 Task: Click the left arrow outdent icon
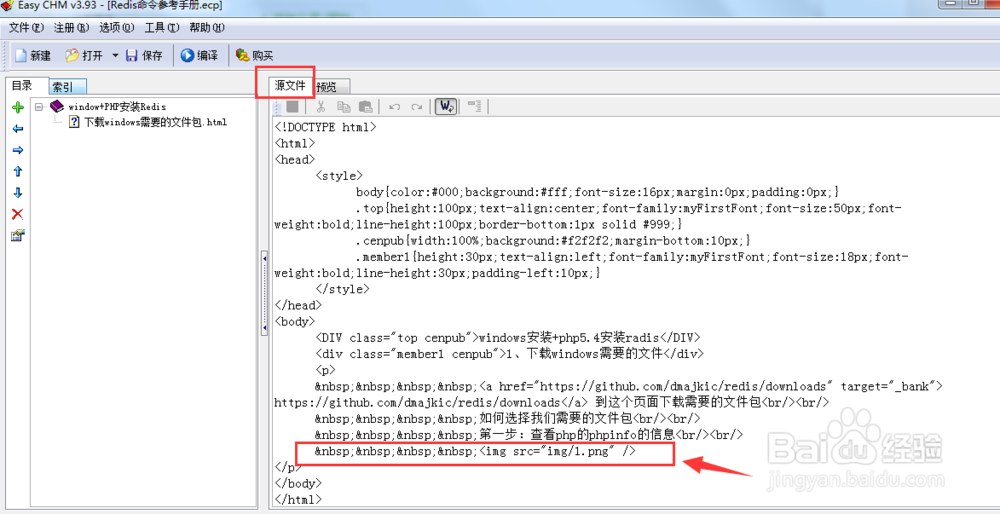pyautogui.click(x=18, y=129)
